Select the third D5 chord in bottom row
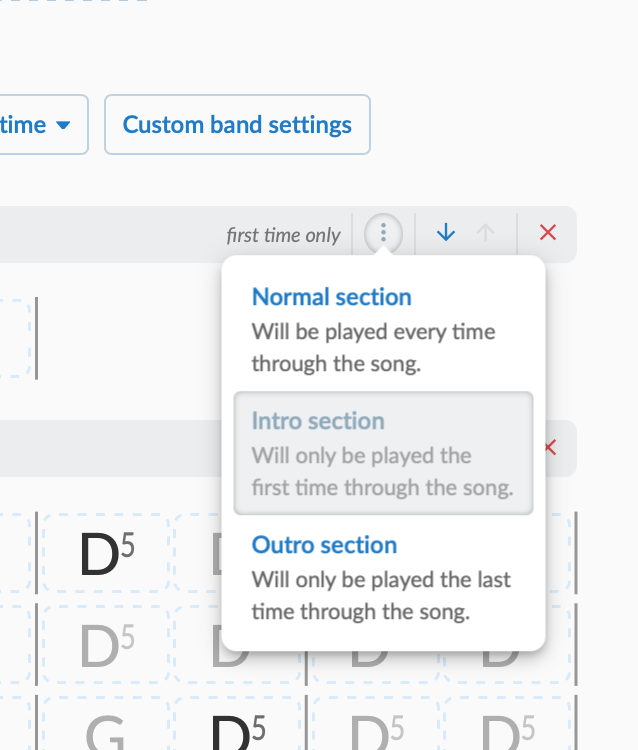The image size is (638, 750). pyautogui.click(x=376, y=725)
